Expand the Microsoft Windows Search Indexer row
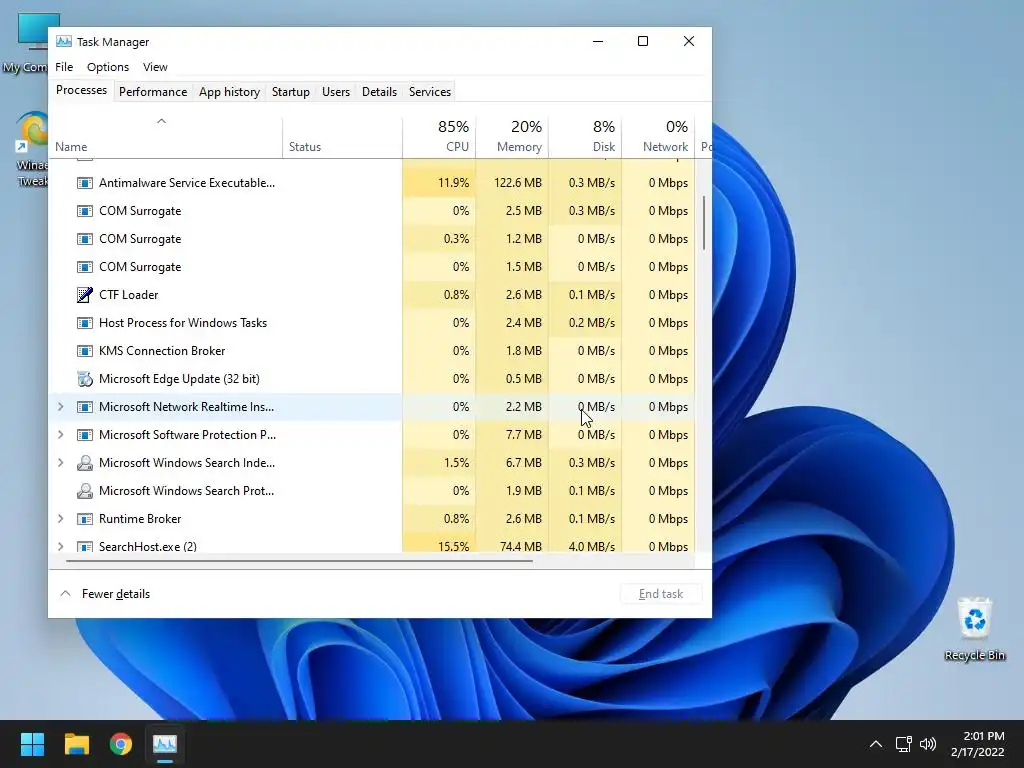This screenshot has width=1024, height=768. coord(61,463)
